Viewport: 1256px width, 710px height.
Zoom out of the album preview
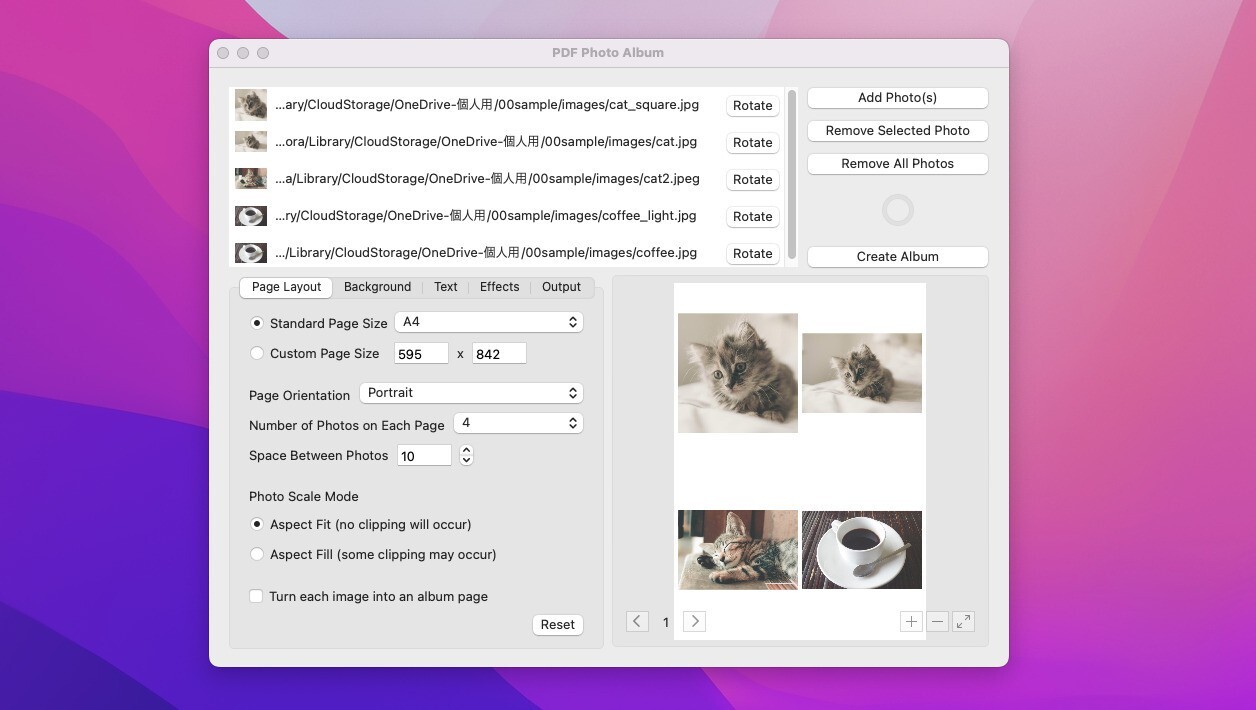click(937, 621)
